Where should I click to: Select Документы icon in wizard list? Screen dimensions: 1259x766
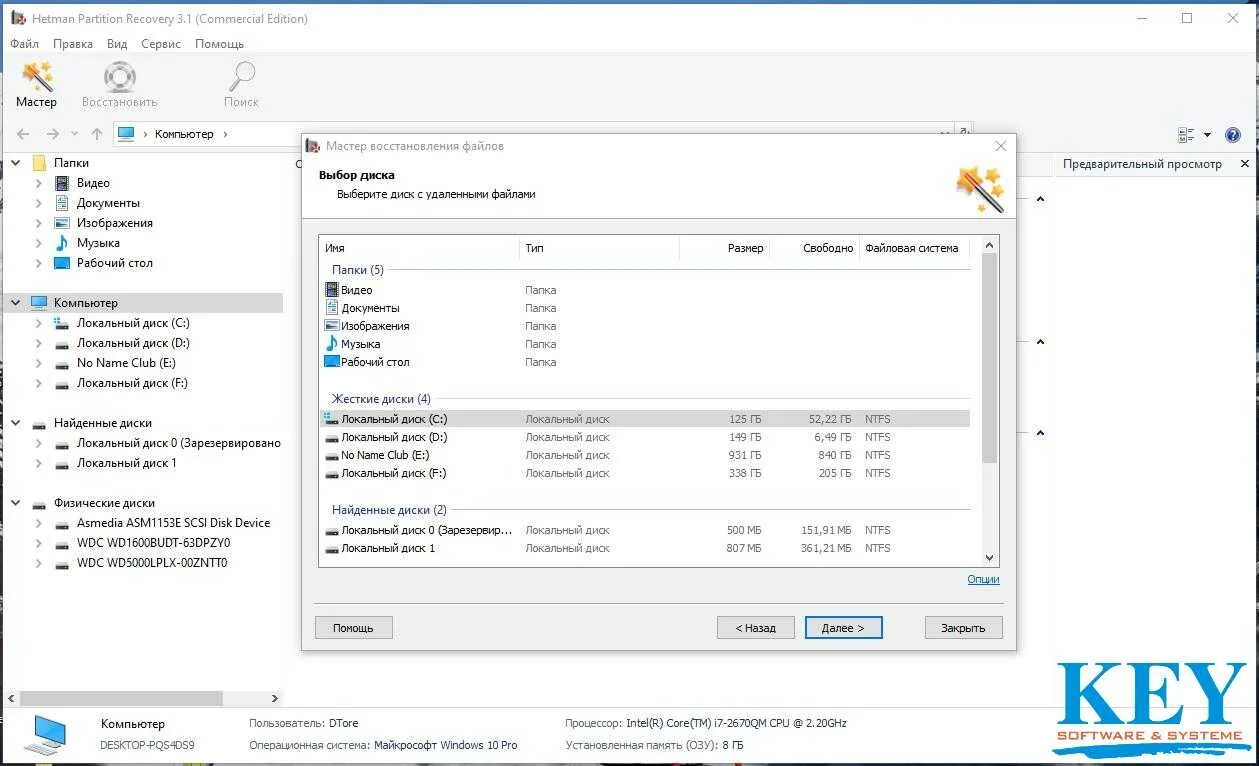(332, 308)
